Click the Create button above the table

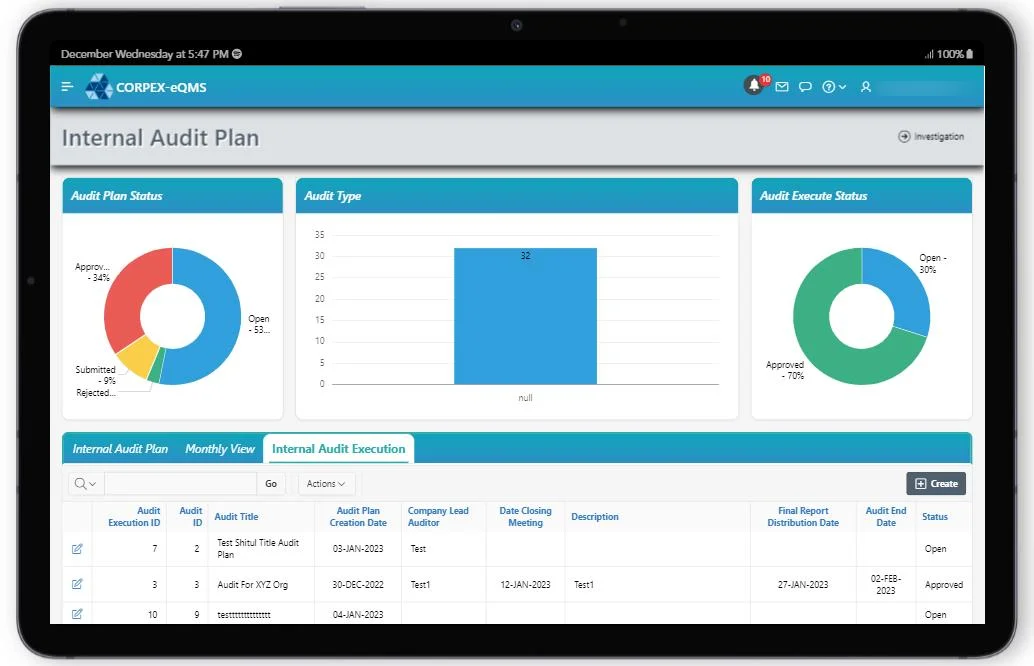point(936,483)
